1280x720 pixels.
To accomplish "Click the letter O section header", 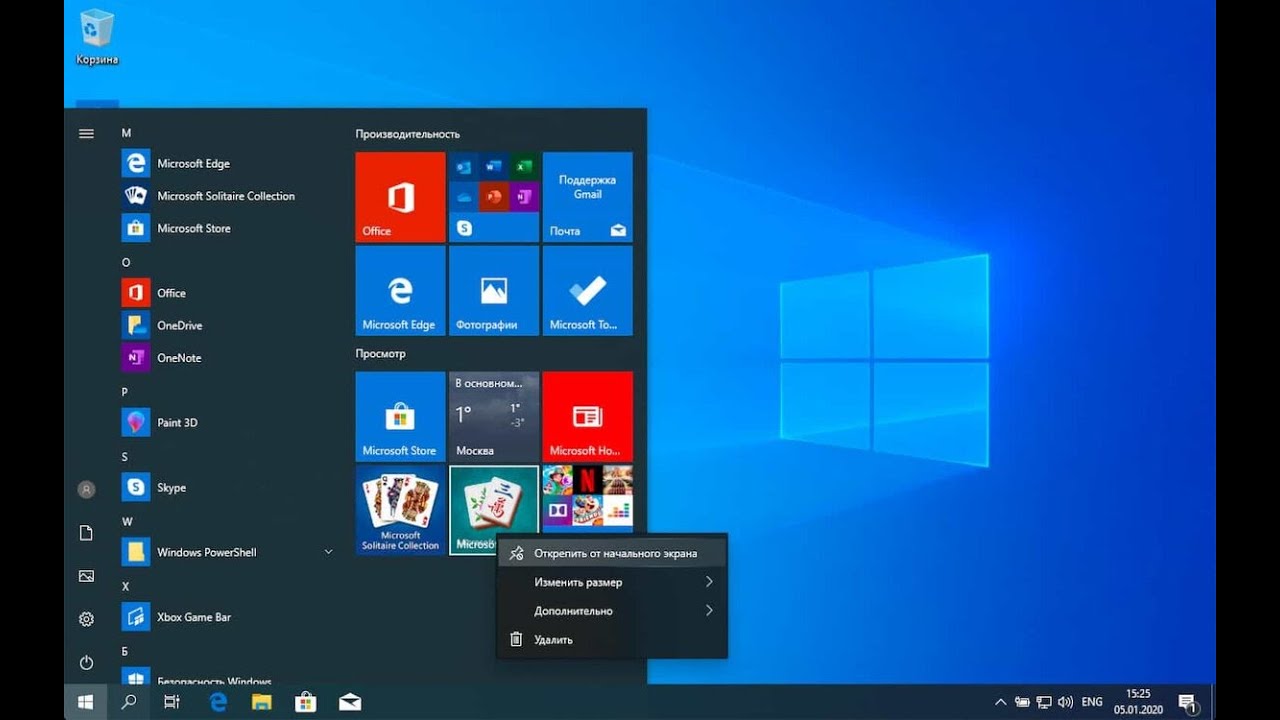I will tap(126, 262).
